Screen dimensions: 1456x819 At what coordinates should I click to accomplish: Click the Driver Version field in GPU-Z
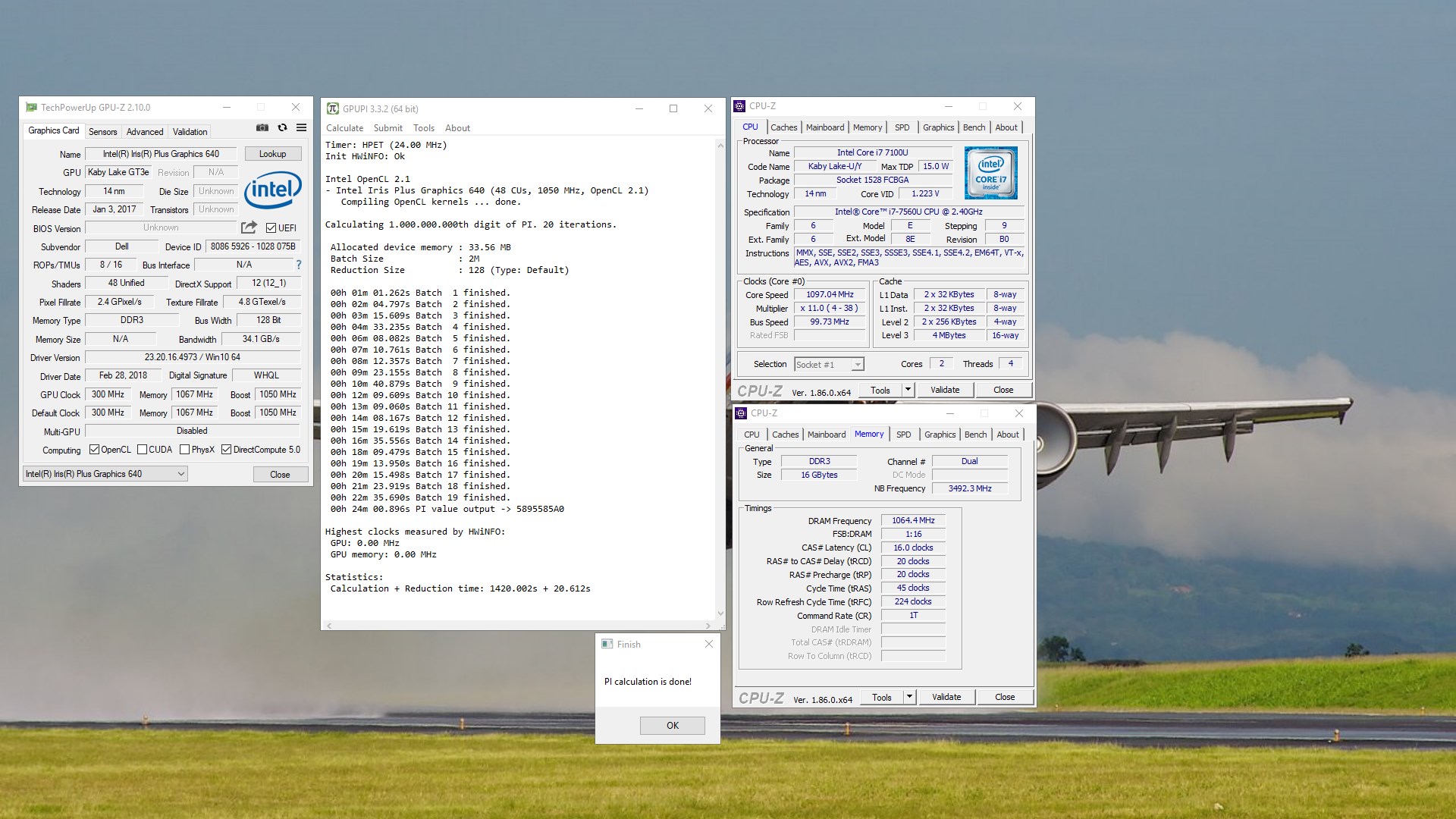coord(193,357)
